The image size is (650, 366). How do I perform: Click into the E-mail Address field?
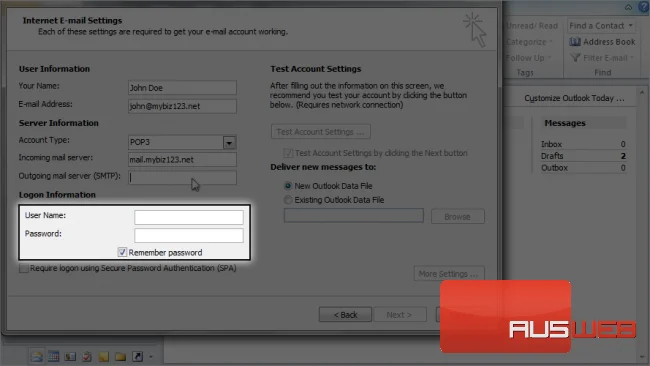(x=182, y=106)
